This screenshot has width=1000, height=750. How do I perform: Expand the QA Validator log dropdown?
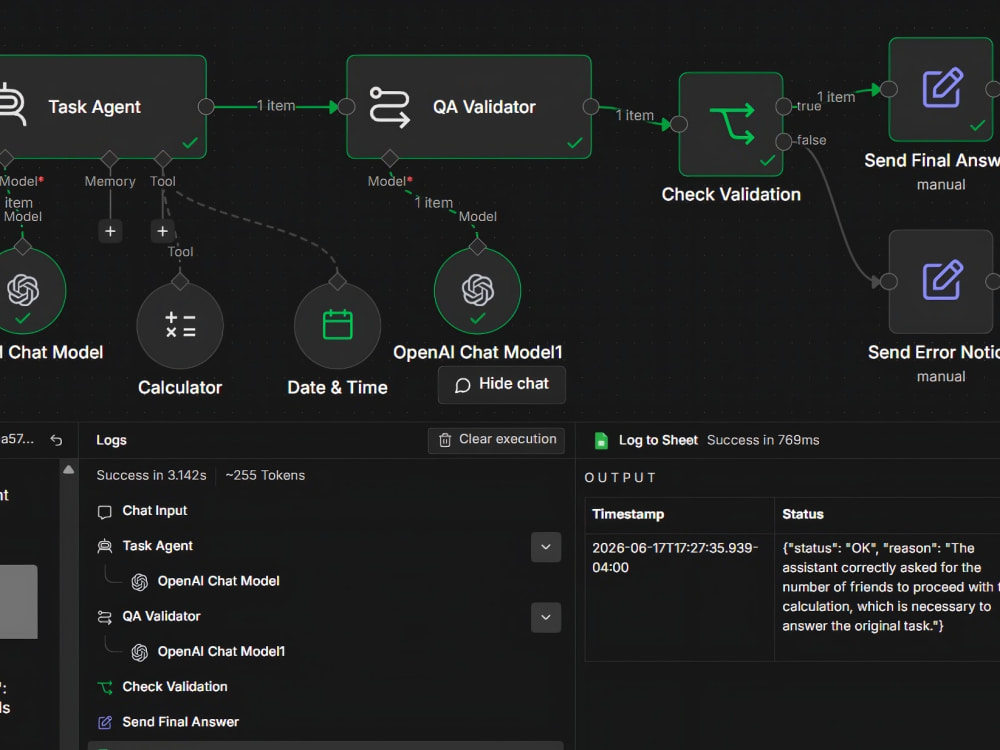(546, 617)
